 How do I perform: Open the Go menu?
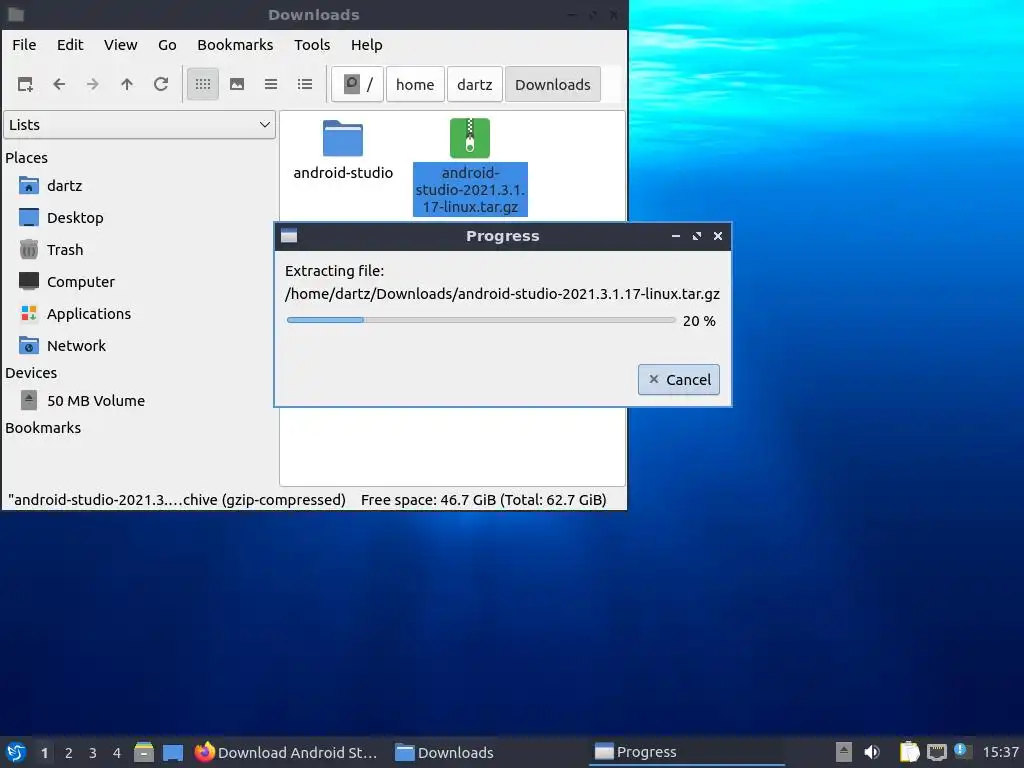coord(167,45)
